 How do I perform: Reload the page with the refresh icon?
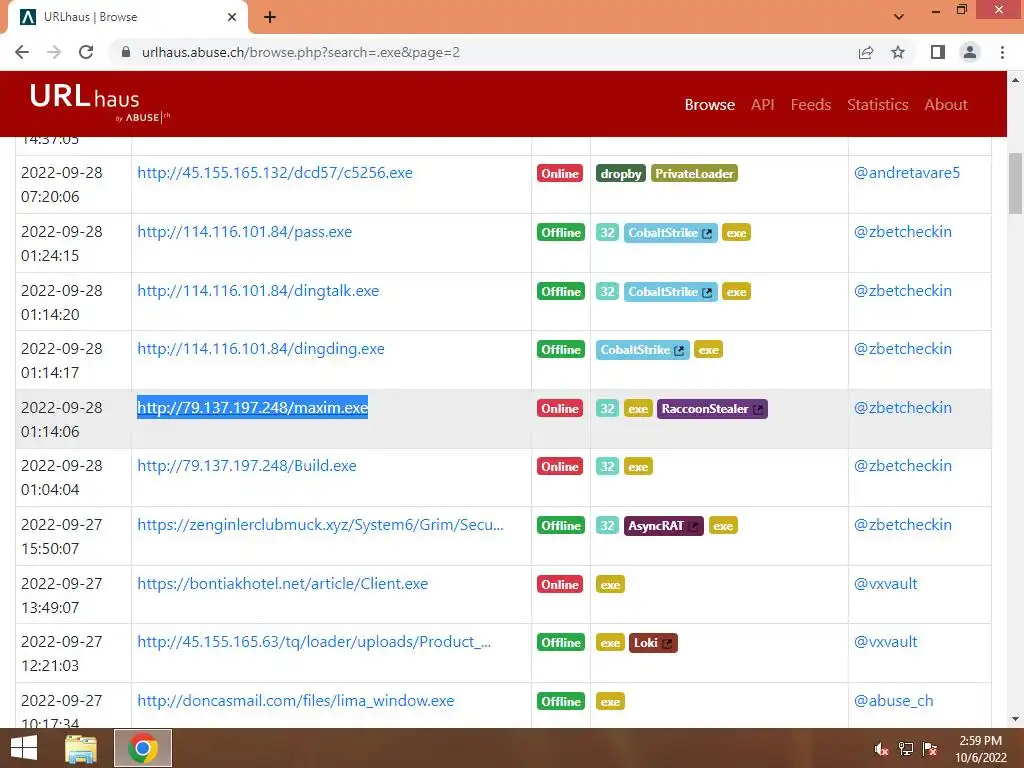point(86,52)
